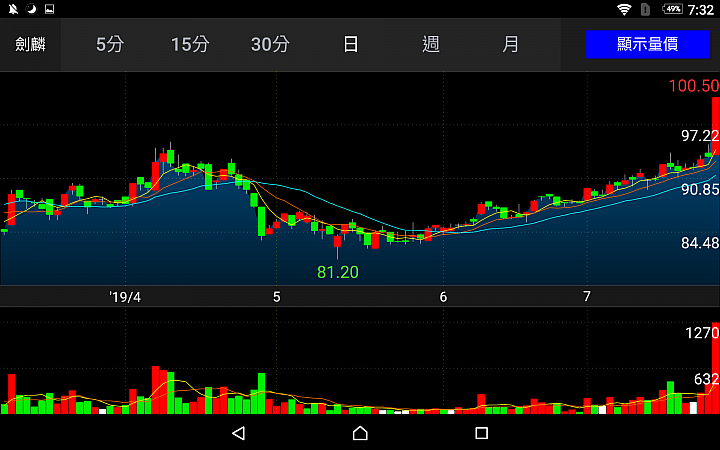Viewport: 720px width, 450px height.
Task: Click the 81.20 low price label
Action: pyautogui.click(x=338, y=272)
